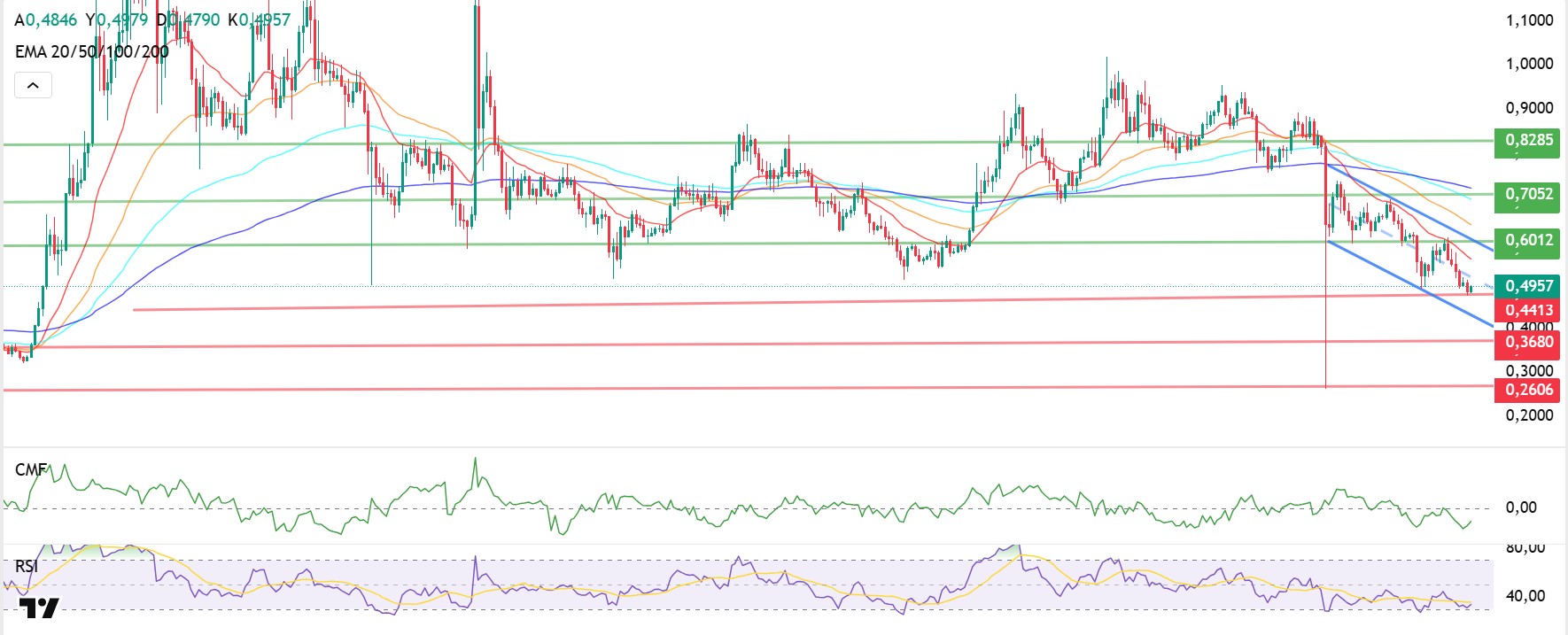Click the 0,9000 price axis value
The width and height of the screenshot is (1568, 635).
(1529, 108)
